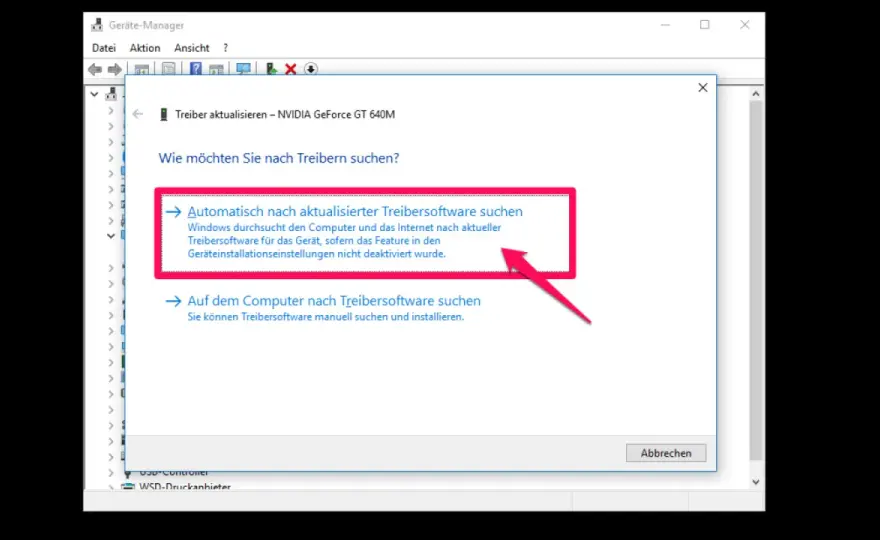This screenshot has height=540, width=880.
Task: Uninstall device using the red X icon
Action: [x=290, y=69]
